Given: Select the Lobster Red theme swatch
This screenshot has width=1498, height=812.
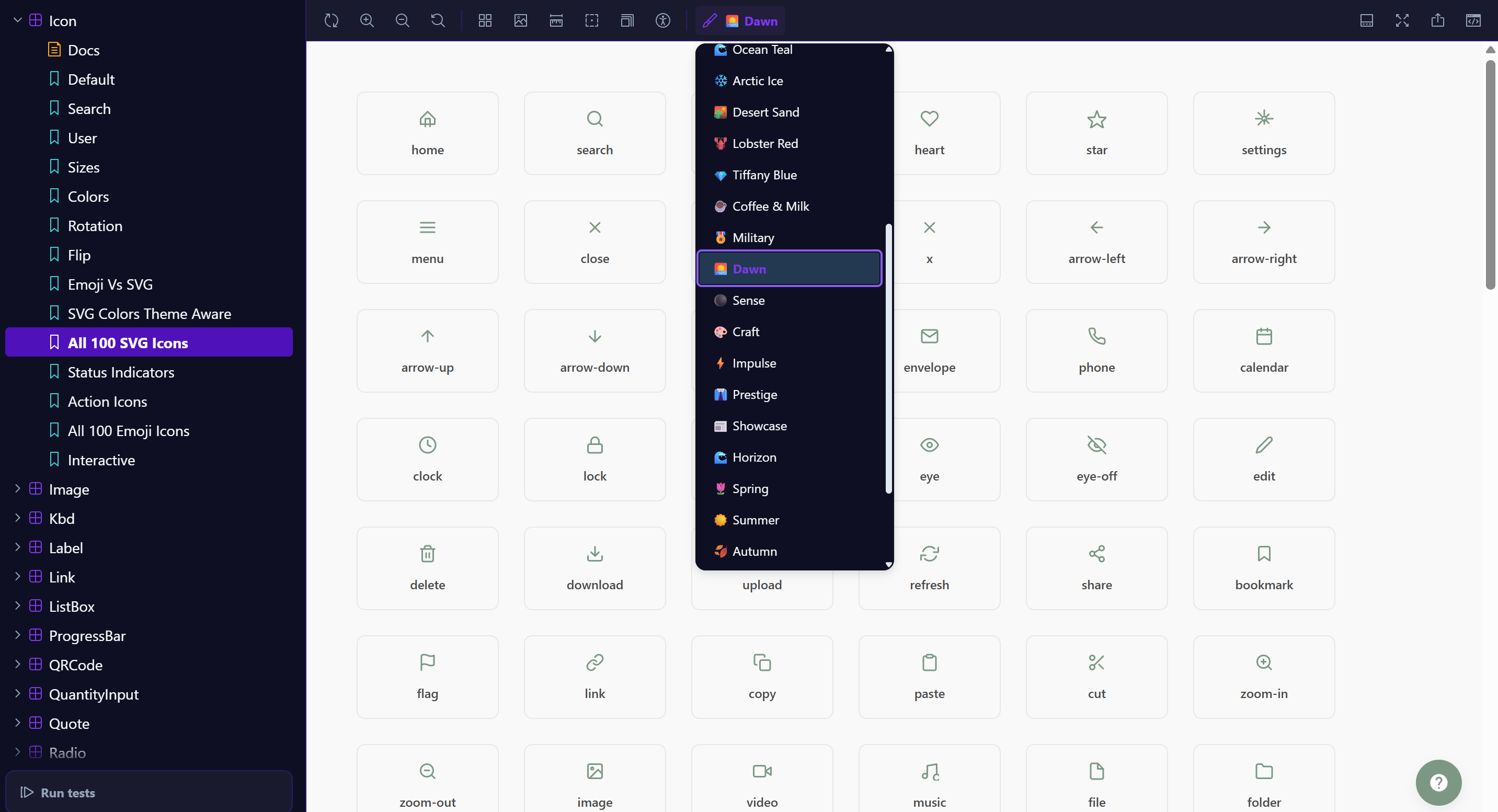Looking at the screenshot, I should (x=765, y=143).
